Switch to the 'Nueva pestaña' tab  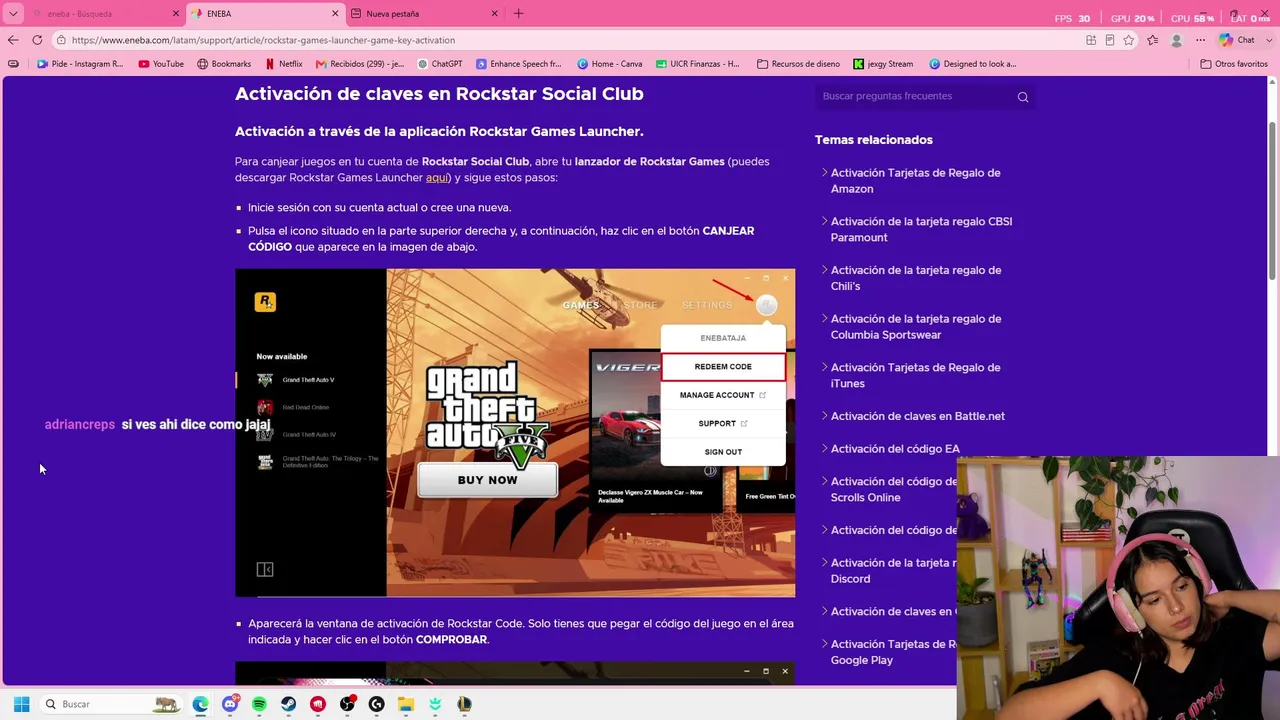(425, 14)
